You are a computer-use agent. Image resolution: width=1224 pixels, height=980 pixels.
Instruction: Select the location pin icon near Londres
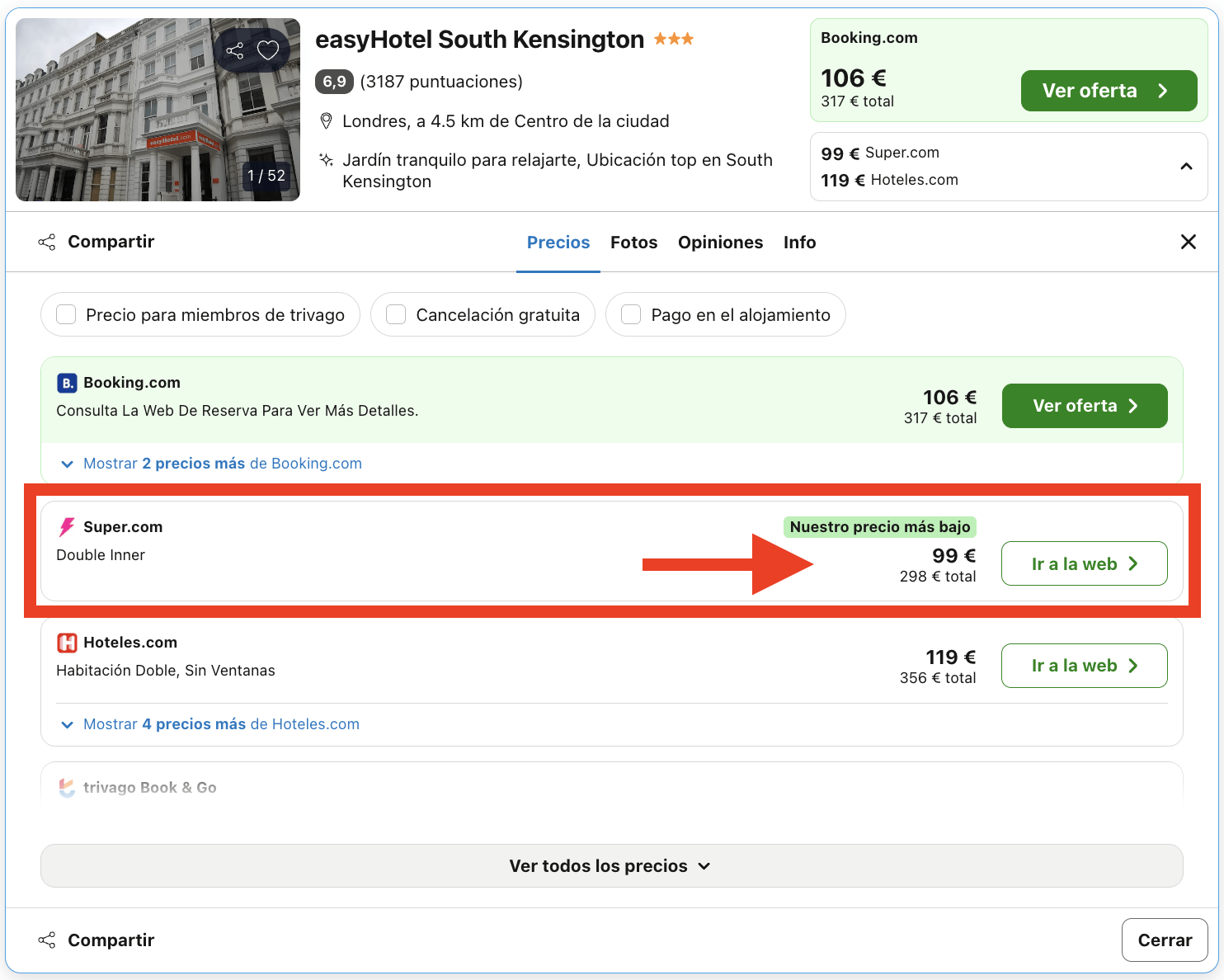pos(327,120)
